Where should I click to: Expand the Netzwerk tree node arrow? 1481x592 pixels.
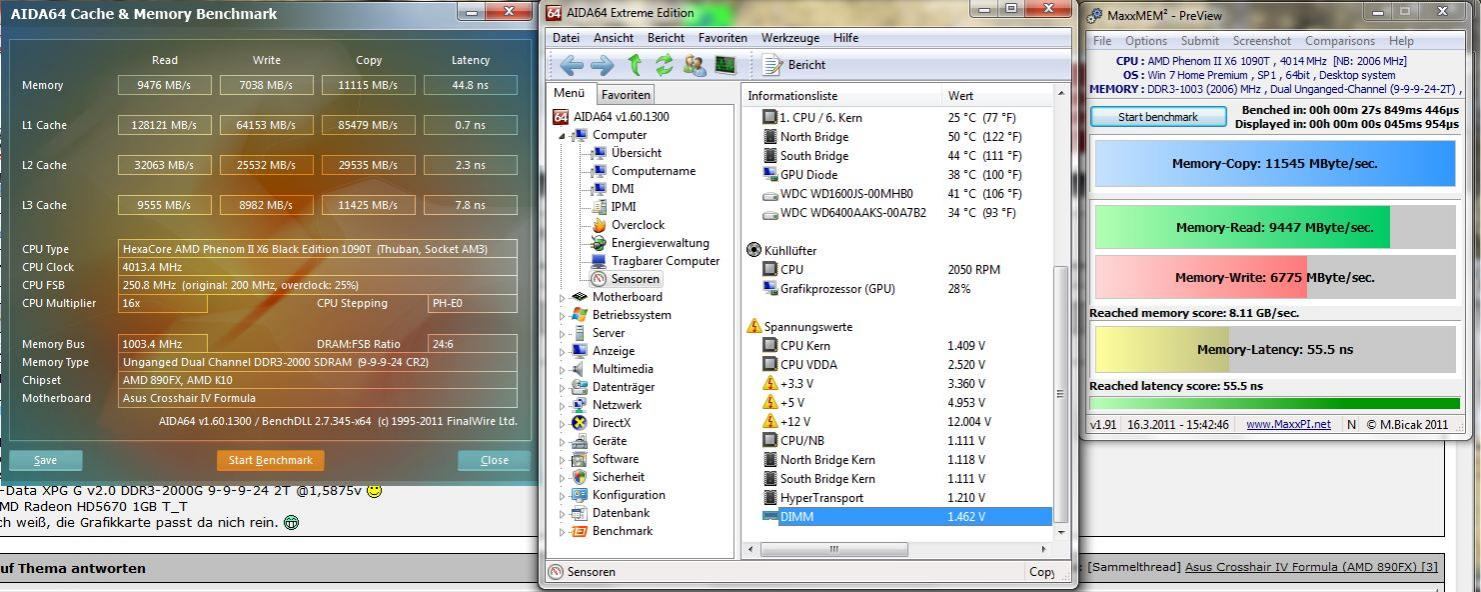[562, 405]
